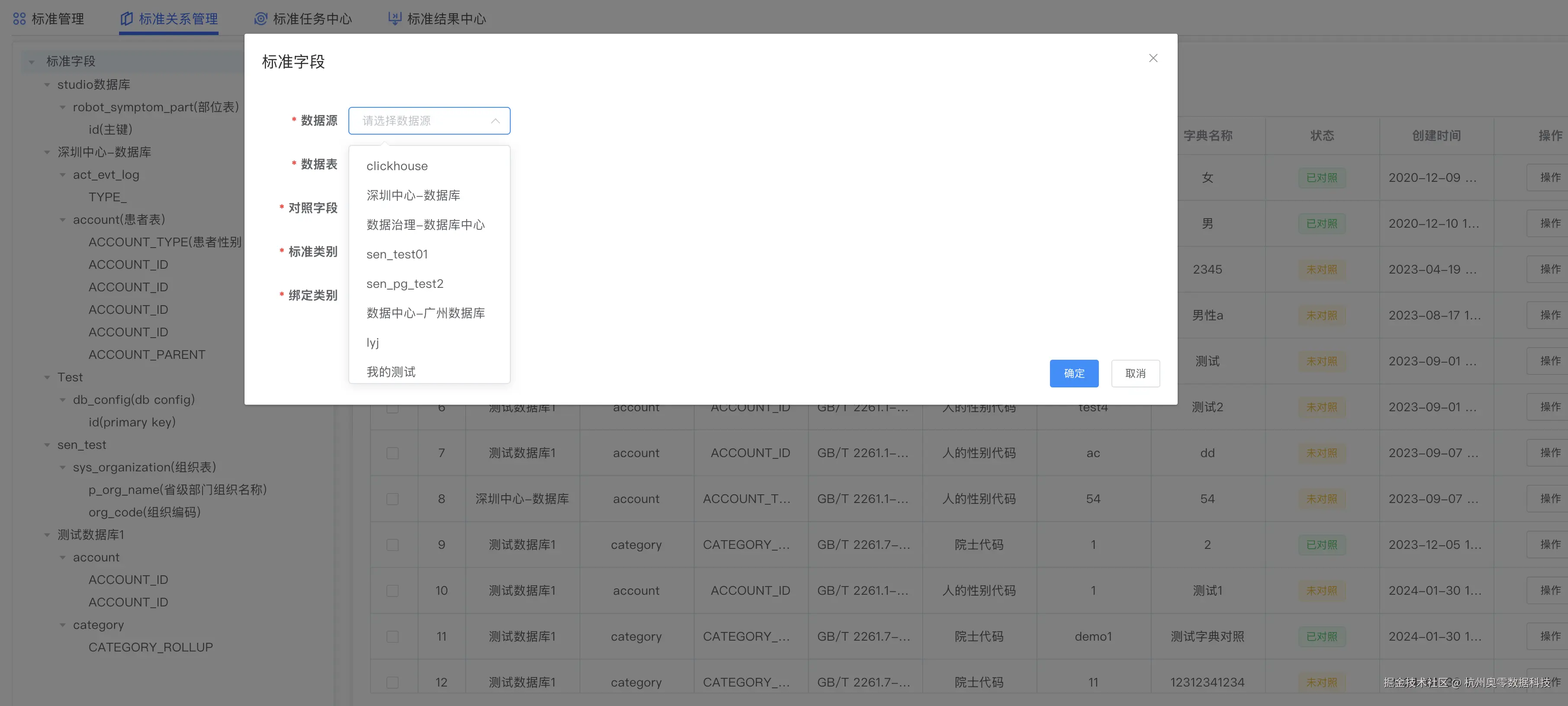
Task: Collapse the sen_test tree node
Action: (47, 445)
